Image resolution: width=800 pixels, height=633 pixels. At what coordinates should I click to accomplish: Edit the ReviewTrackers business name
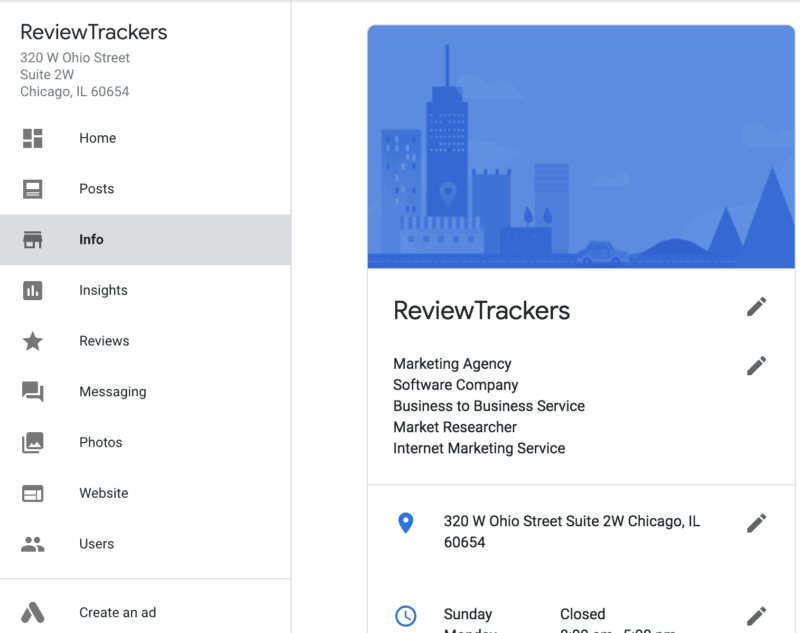click(757, 307)
